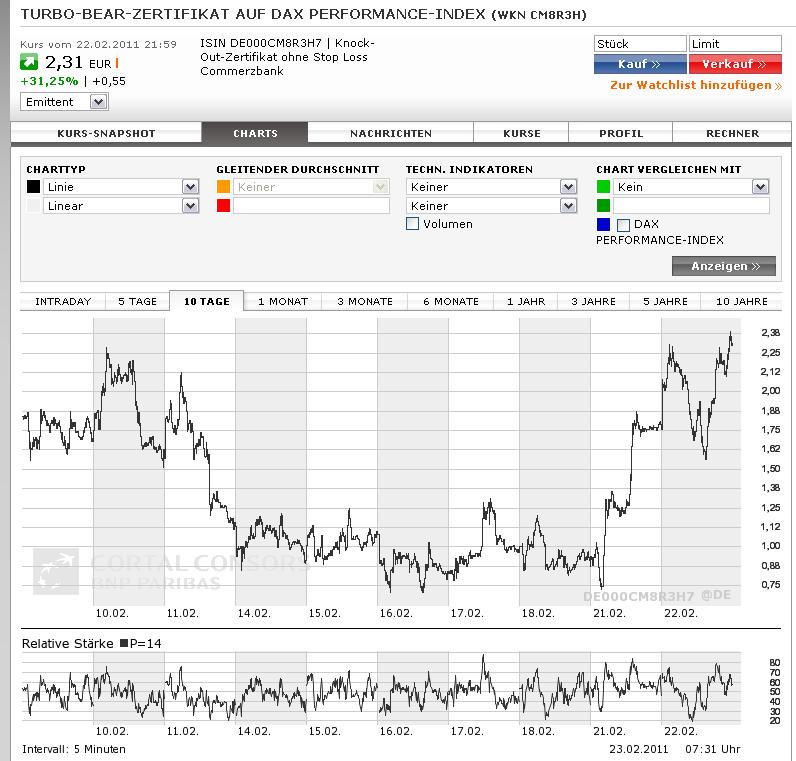Viewport: 796px width, 761px height.
Task: Click the light gray scale color swatch
Action: [x=33, y=206]
